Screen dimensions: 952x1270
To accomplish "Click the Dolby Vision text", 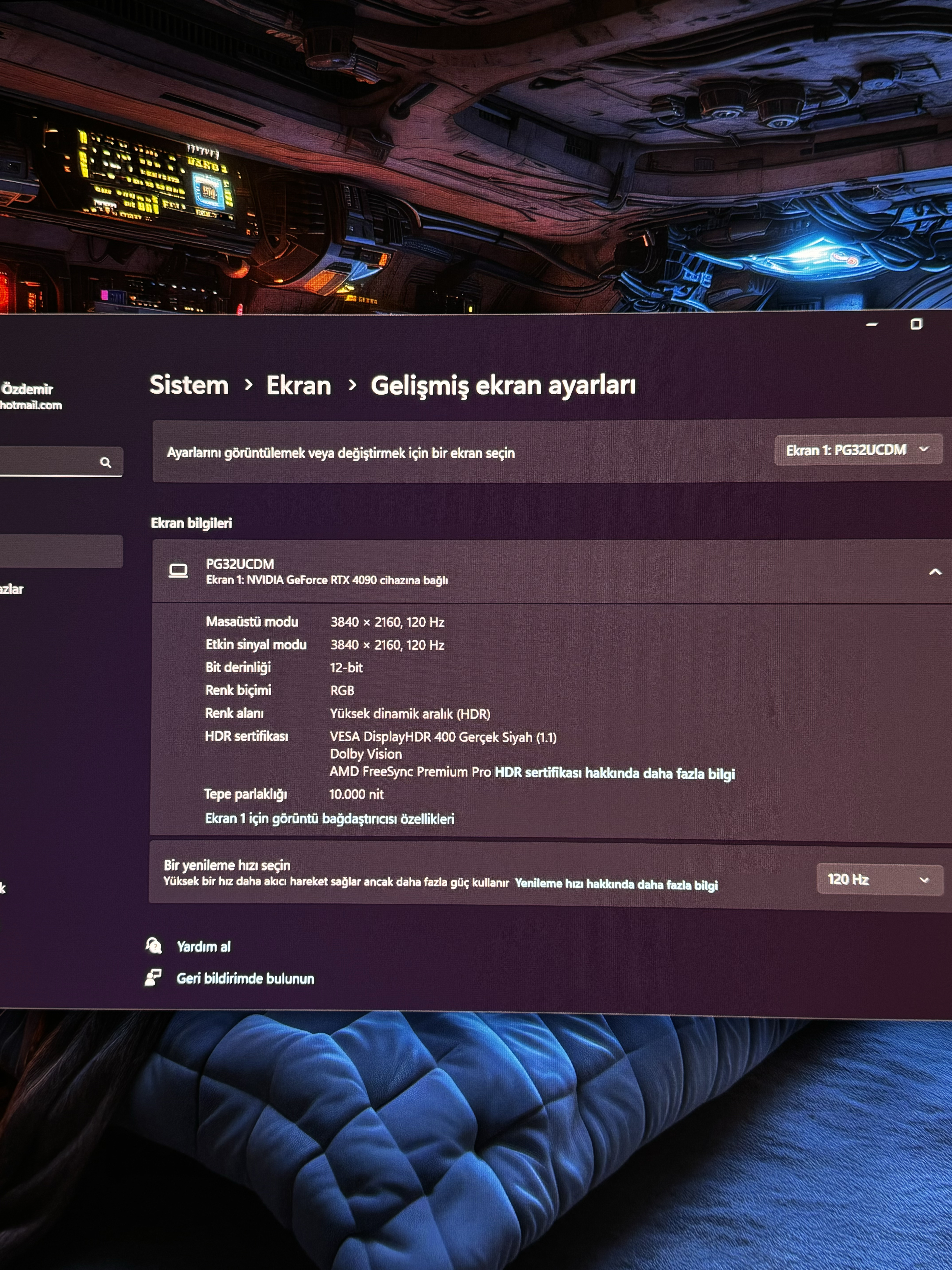I will point(366,754).
